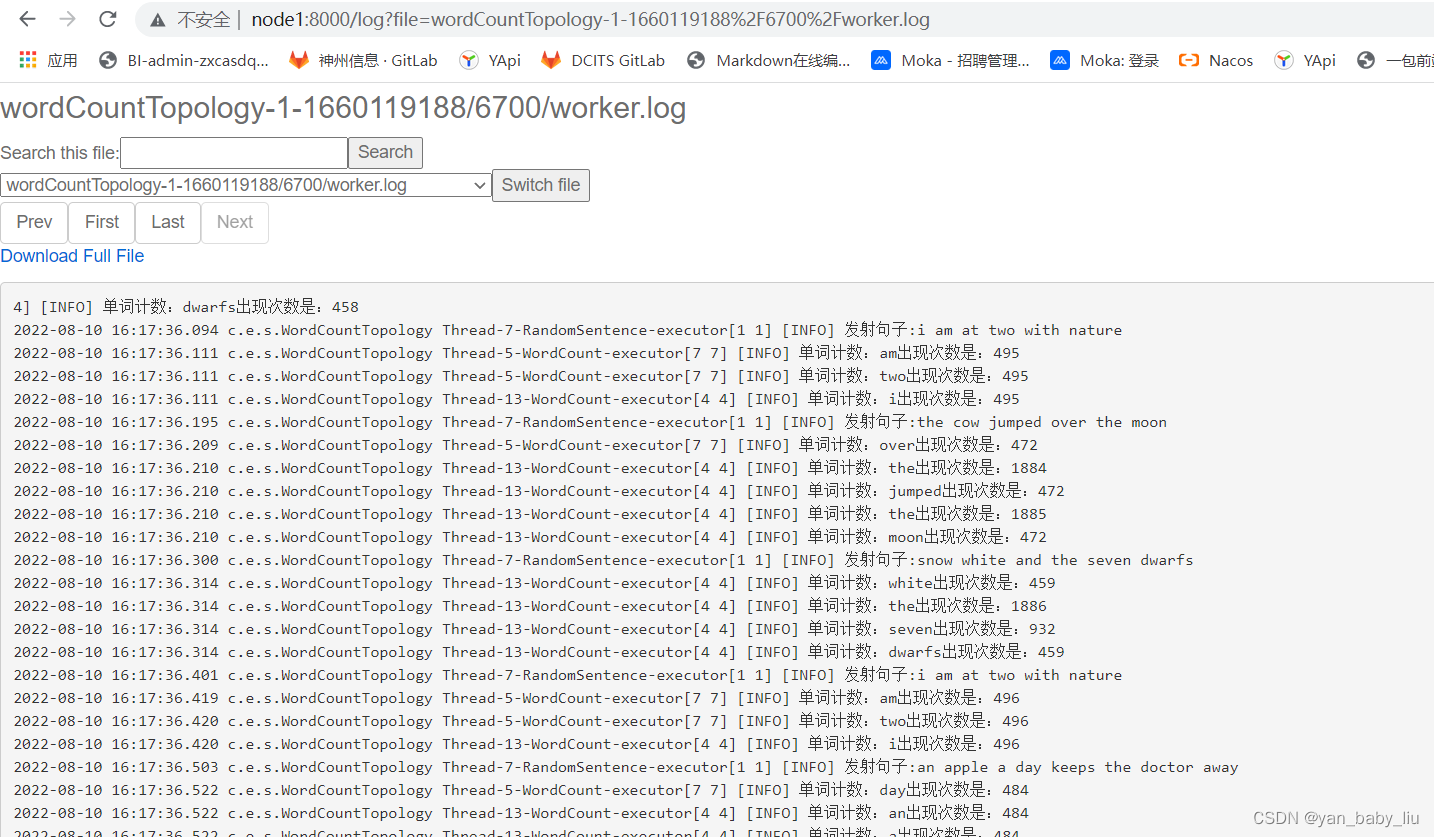The height and width of the screenshot is (837, 1434).
Task: Open the BI-admin-zxcasdq bookmark
Action: click(184, 60)
